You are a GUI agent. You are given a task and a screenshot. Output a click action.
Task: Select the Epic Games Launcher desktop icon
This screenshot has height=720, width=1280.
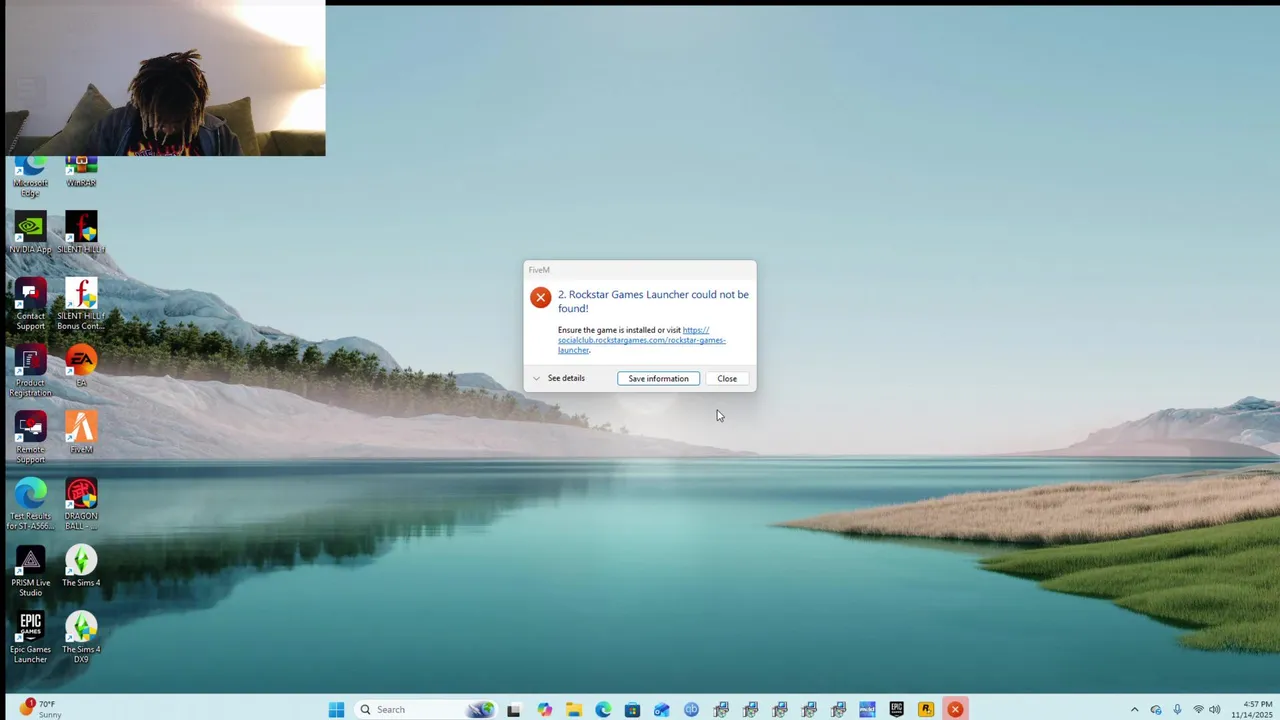tap(30, 637)
